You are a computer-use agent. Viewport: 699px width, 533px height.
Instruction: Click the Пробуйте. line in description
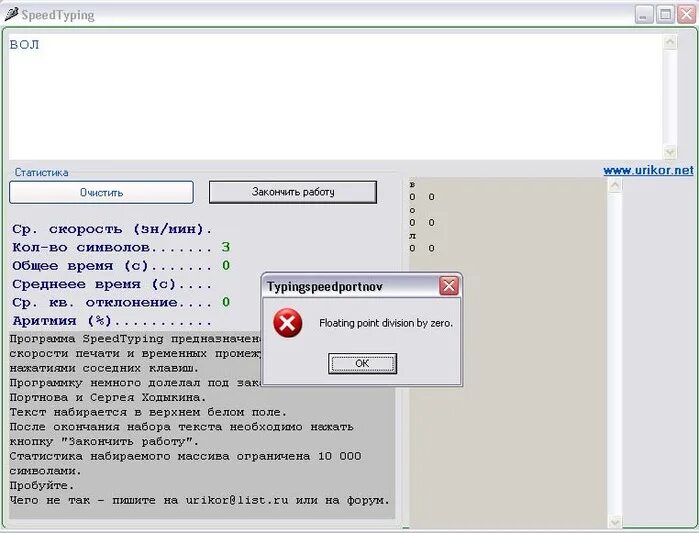42,486
